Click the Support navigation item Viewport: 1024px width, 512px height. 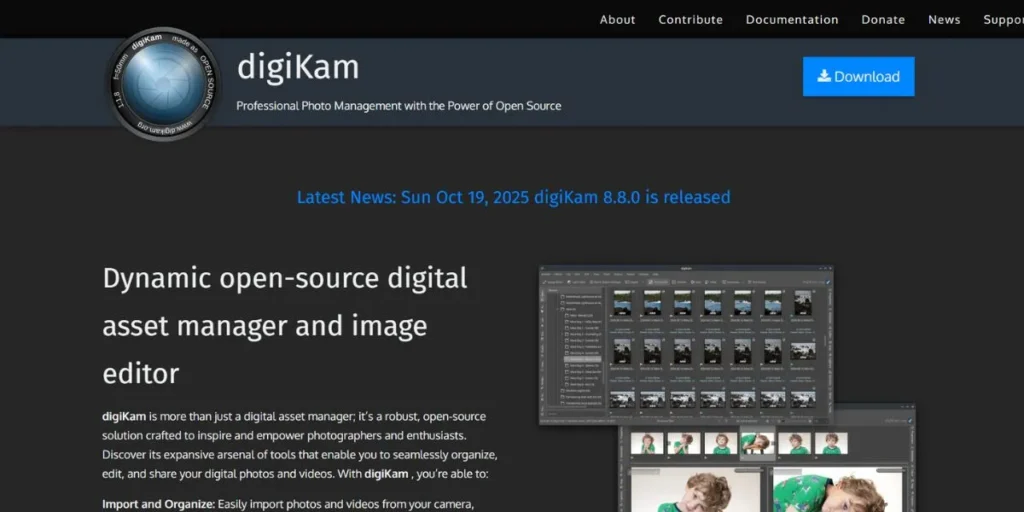[1002, 19]
